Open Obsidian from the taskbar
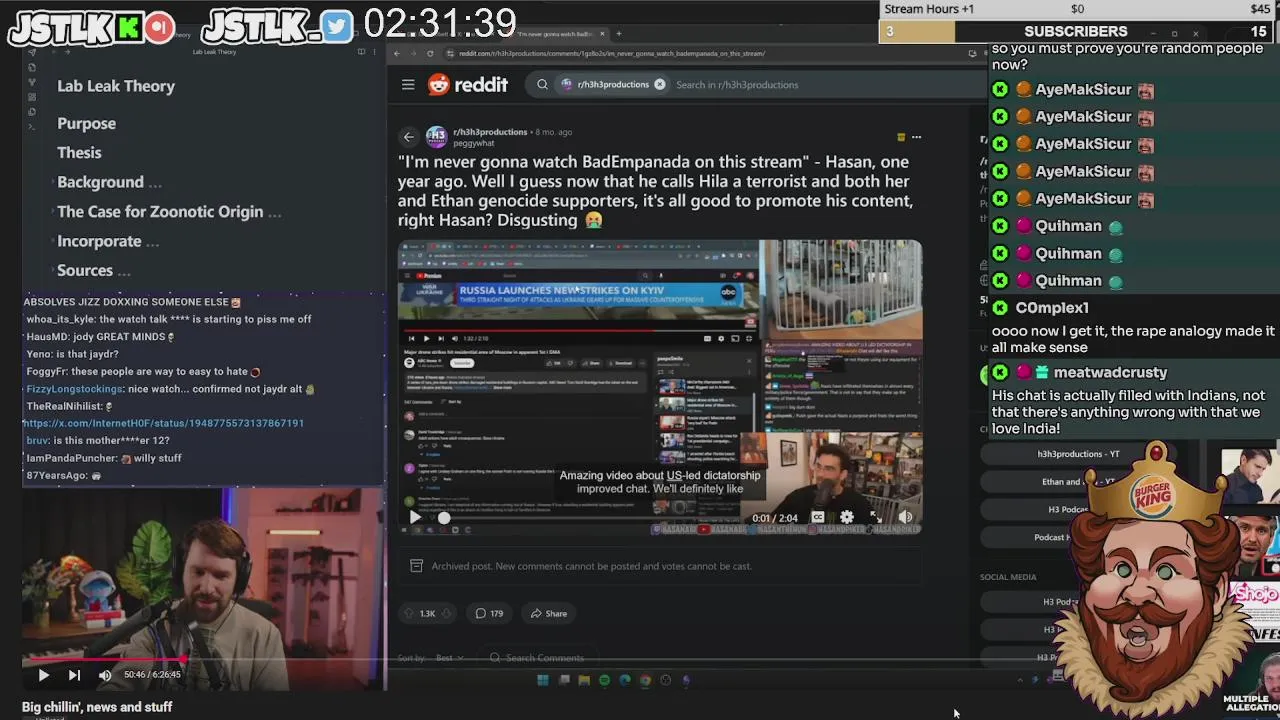 click(686, 680)
